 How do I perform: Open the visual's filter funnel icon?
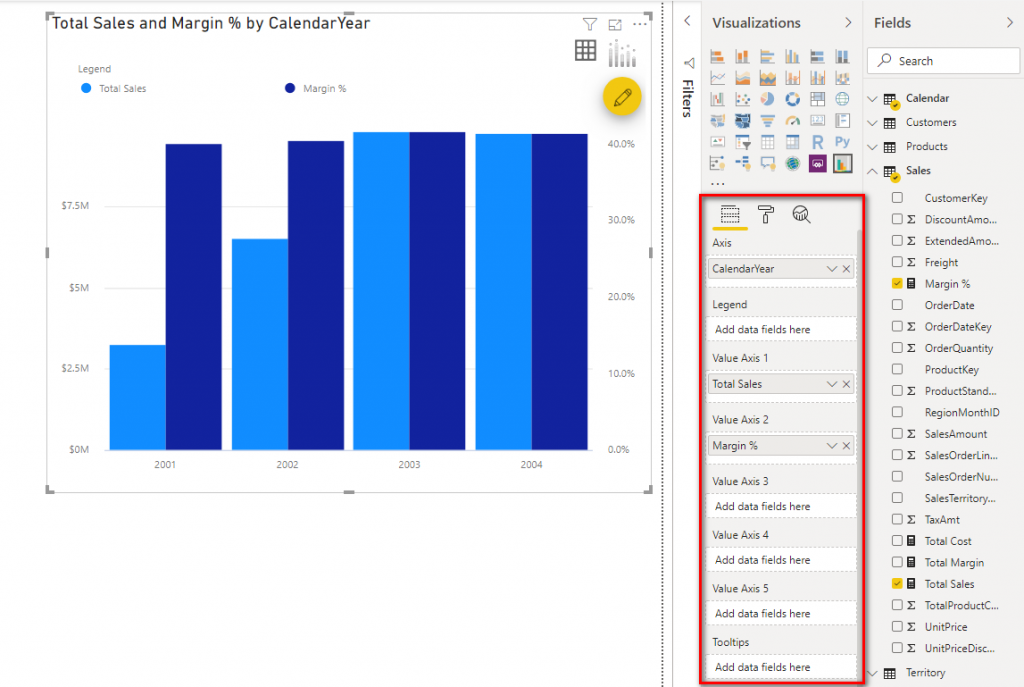(590, 25)
